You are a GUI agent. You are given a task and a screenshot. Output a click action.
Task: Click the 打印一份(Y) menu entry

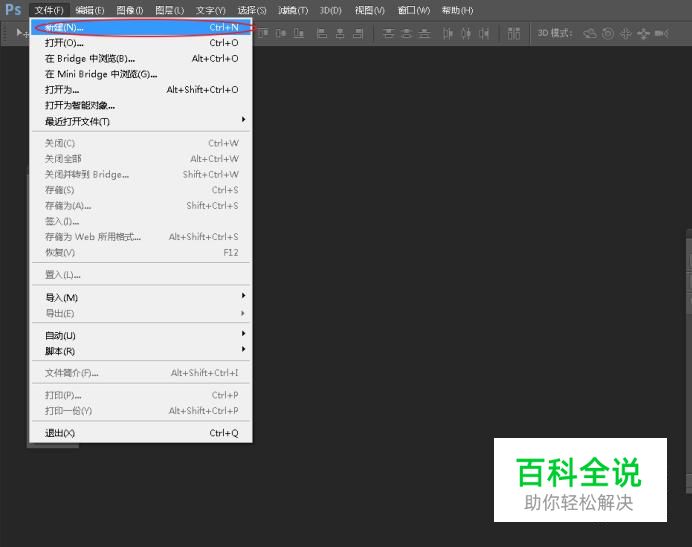[141, 411]
